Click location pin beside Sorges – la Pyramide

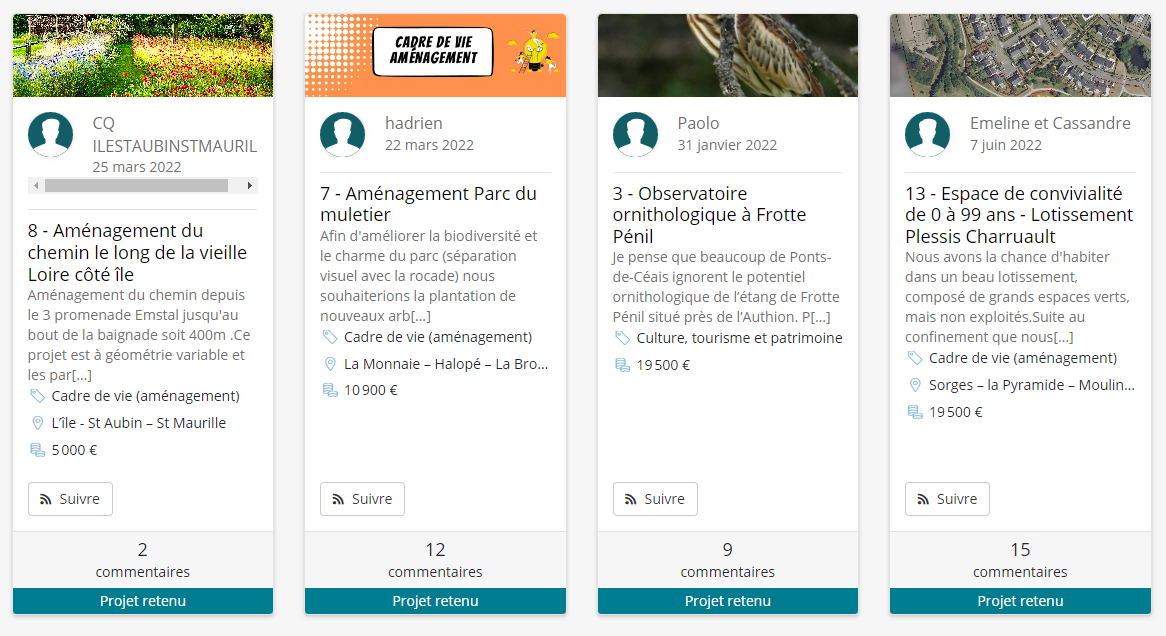pos(915,385)
